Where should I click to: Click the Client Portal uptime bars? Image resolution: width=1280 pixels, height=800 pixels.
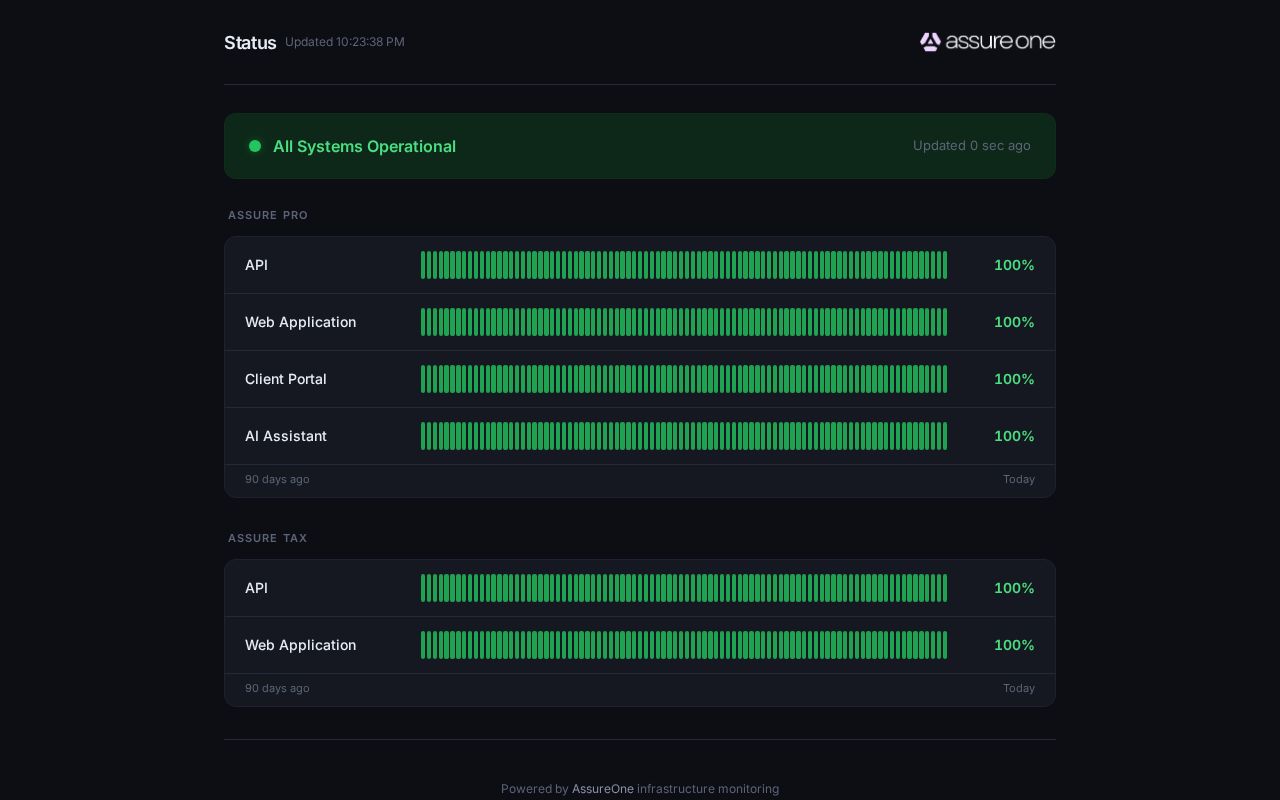[x=684, y=379]
